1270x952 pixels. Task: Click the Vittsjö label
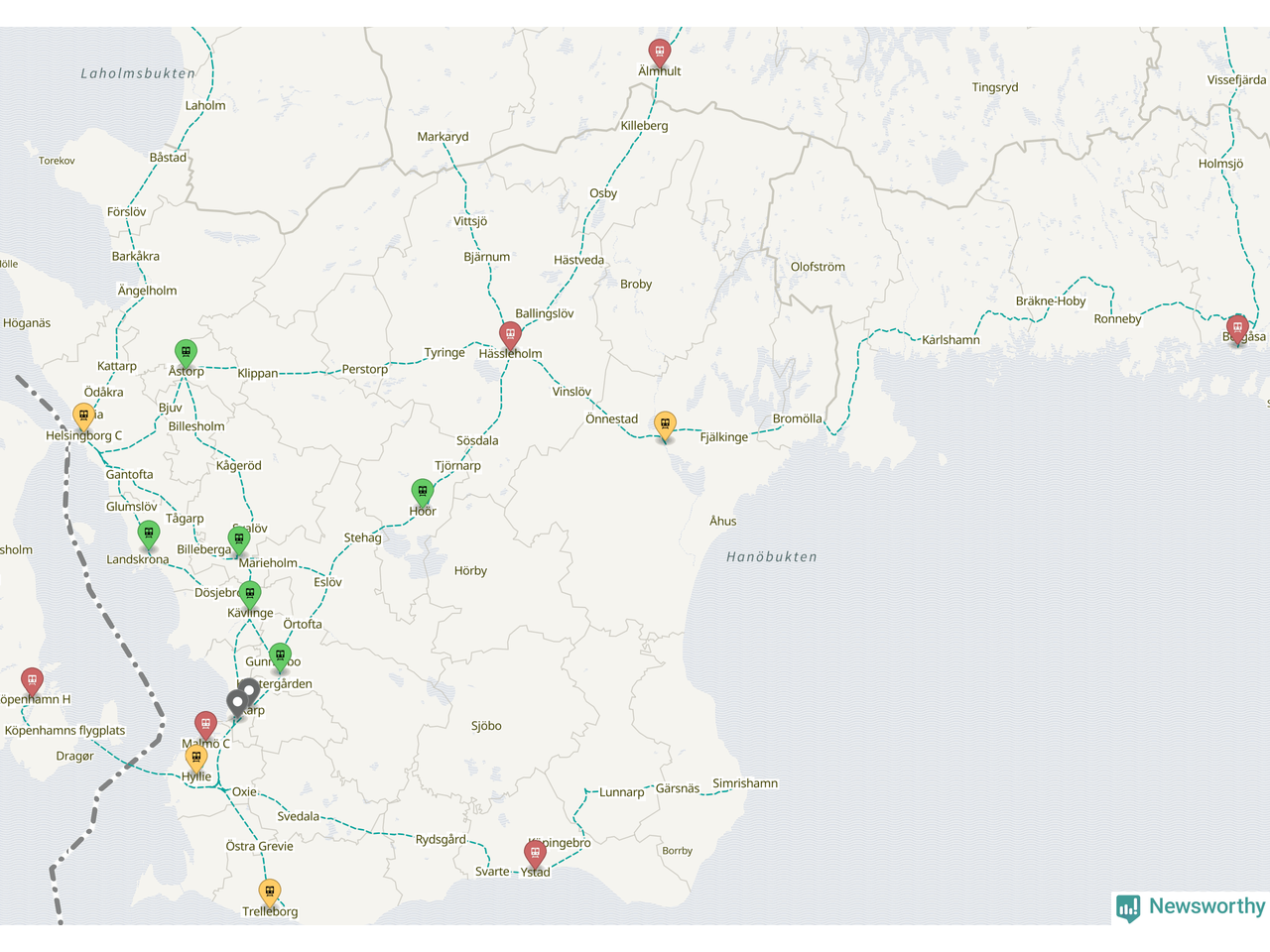tap(470, 221)
